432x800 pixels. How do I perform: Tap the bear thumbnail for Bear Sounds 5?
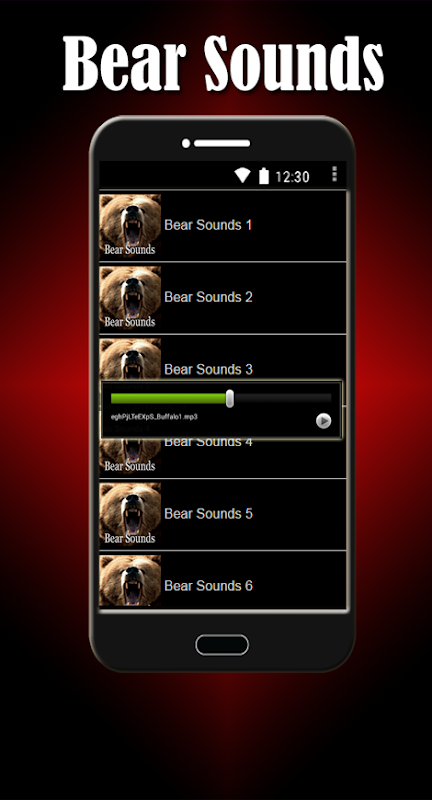pyautogui.click(x=130, y=514)
